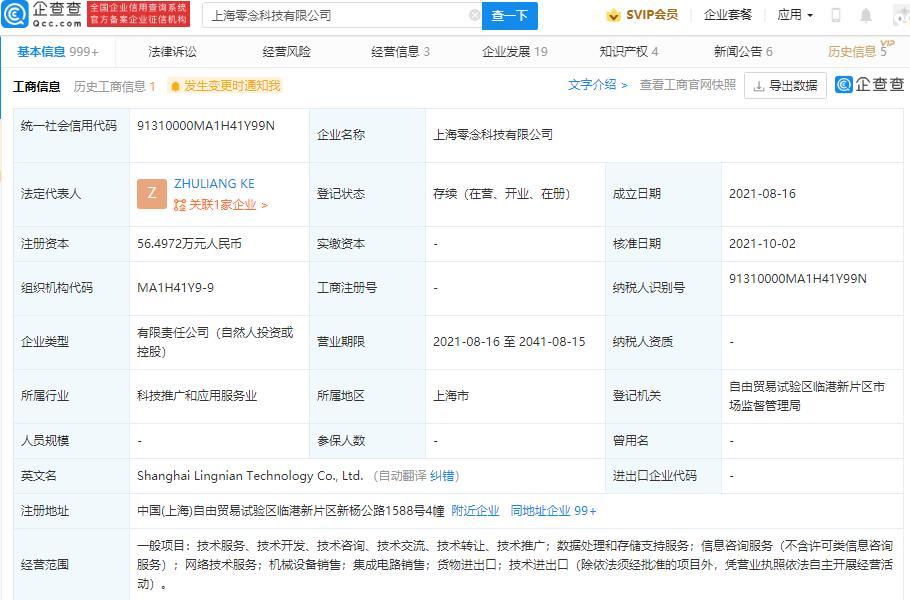This screenshot has height=600, width=910.
Task: Click legal representative name ZHULIANG KE
Action: 214,183
